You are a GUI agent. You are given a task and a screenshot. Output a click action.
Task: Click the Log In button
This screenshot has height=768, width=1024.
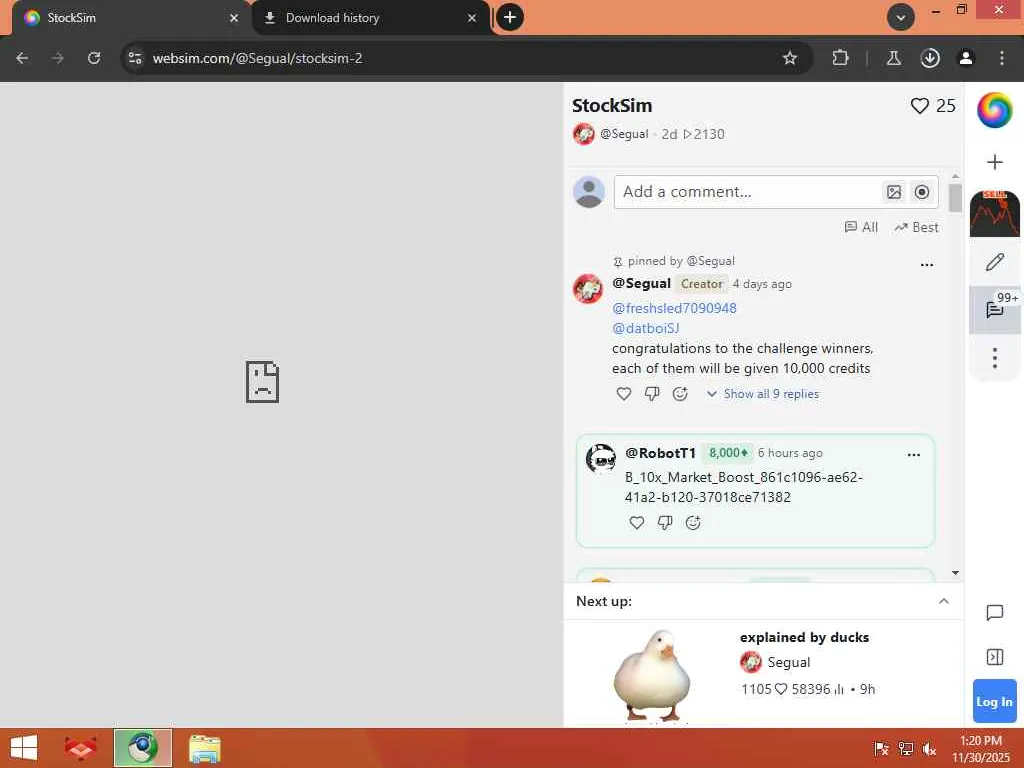point(994,701)
